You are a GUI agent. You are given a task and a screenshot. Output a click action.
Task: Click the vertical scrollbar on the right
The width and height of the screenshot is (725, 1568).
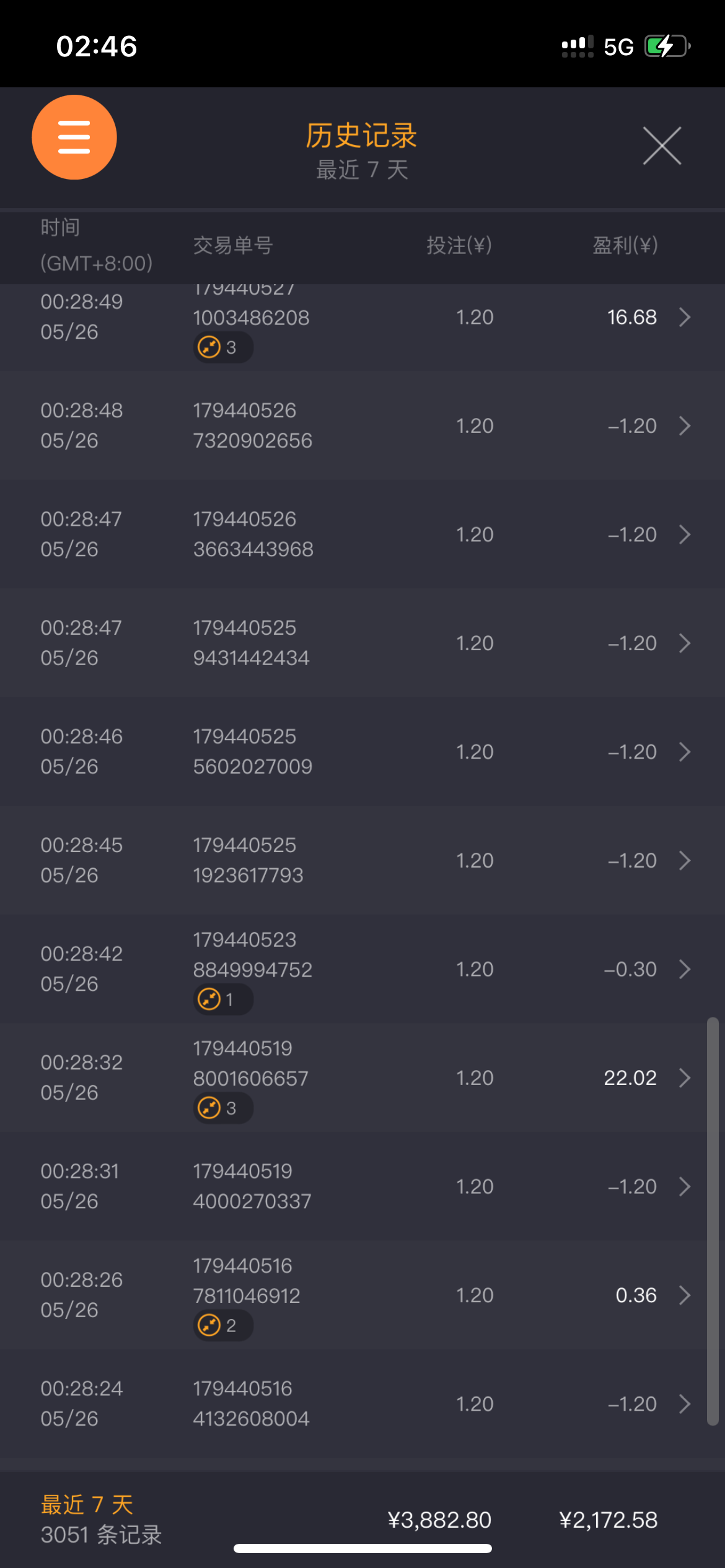tap(713, 1220)
